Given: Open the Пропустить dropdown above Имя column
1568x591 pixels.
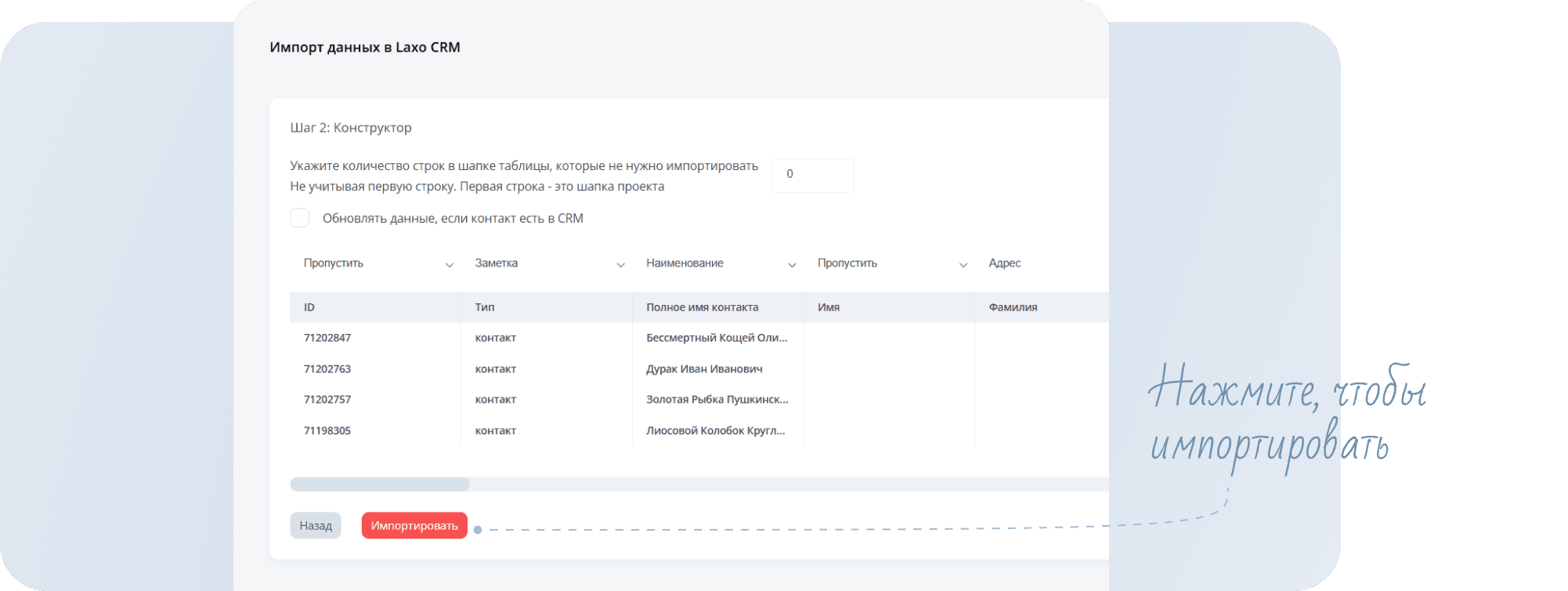Looking at the screenshot, I should [891, 264].
